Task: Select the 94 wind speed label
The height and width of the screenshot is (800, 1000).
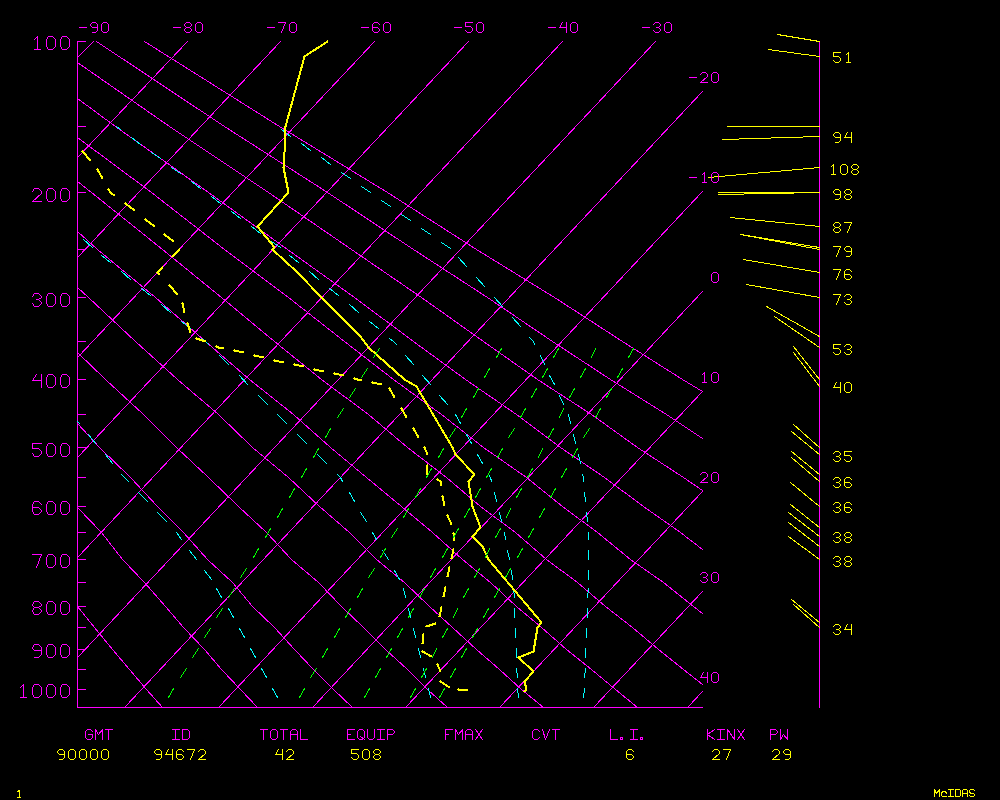Action: pyautogui.click(x=842, y=137)
